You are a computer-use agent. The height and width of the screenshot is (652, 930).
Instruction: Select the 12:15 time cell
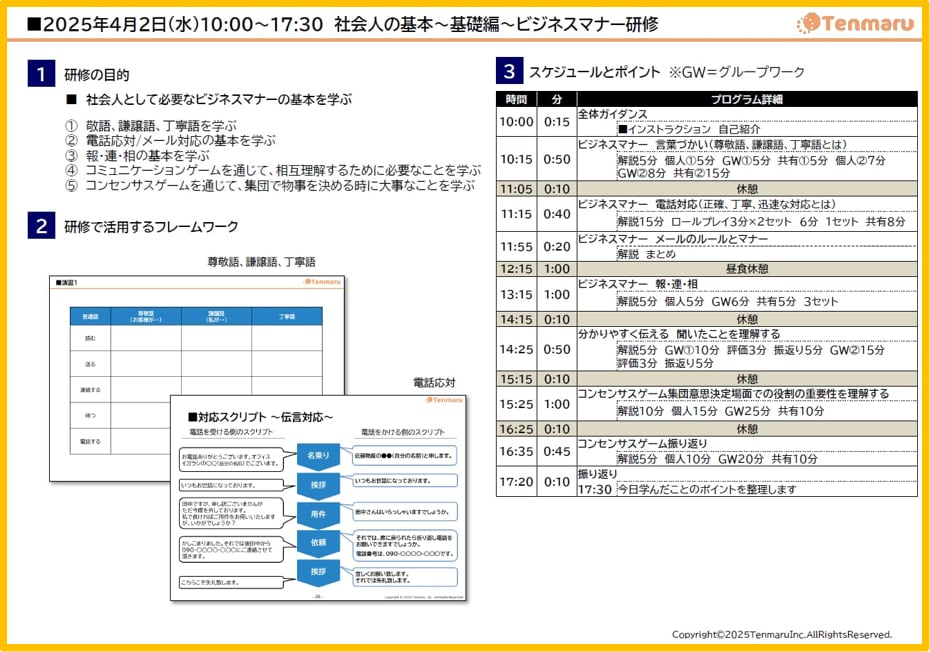pyautogui.click(x=516, y=269)
